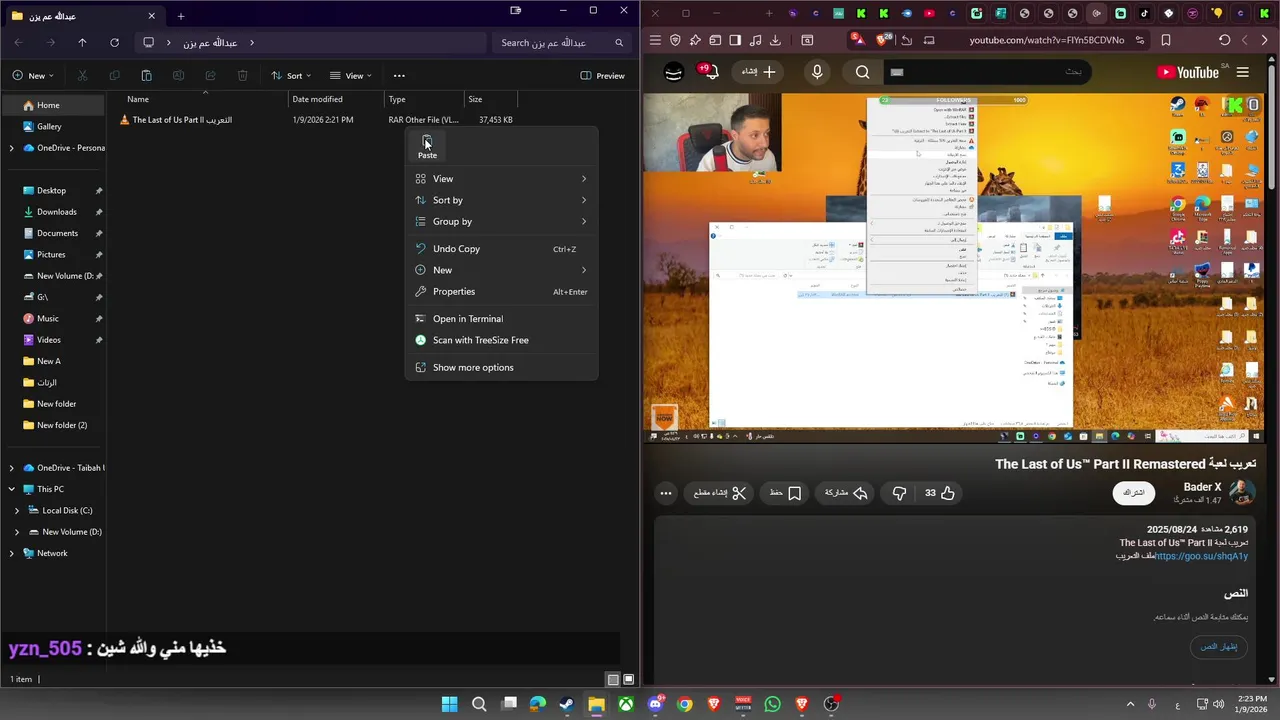Reload the YouTube page in browser
Image resolution: width=1280 pixels, height=720 pixels.
point(1224,40)
